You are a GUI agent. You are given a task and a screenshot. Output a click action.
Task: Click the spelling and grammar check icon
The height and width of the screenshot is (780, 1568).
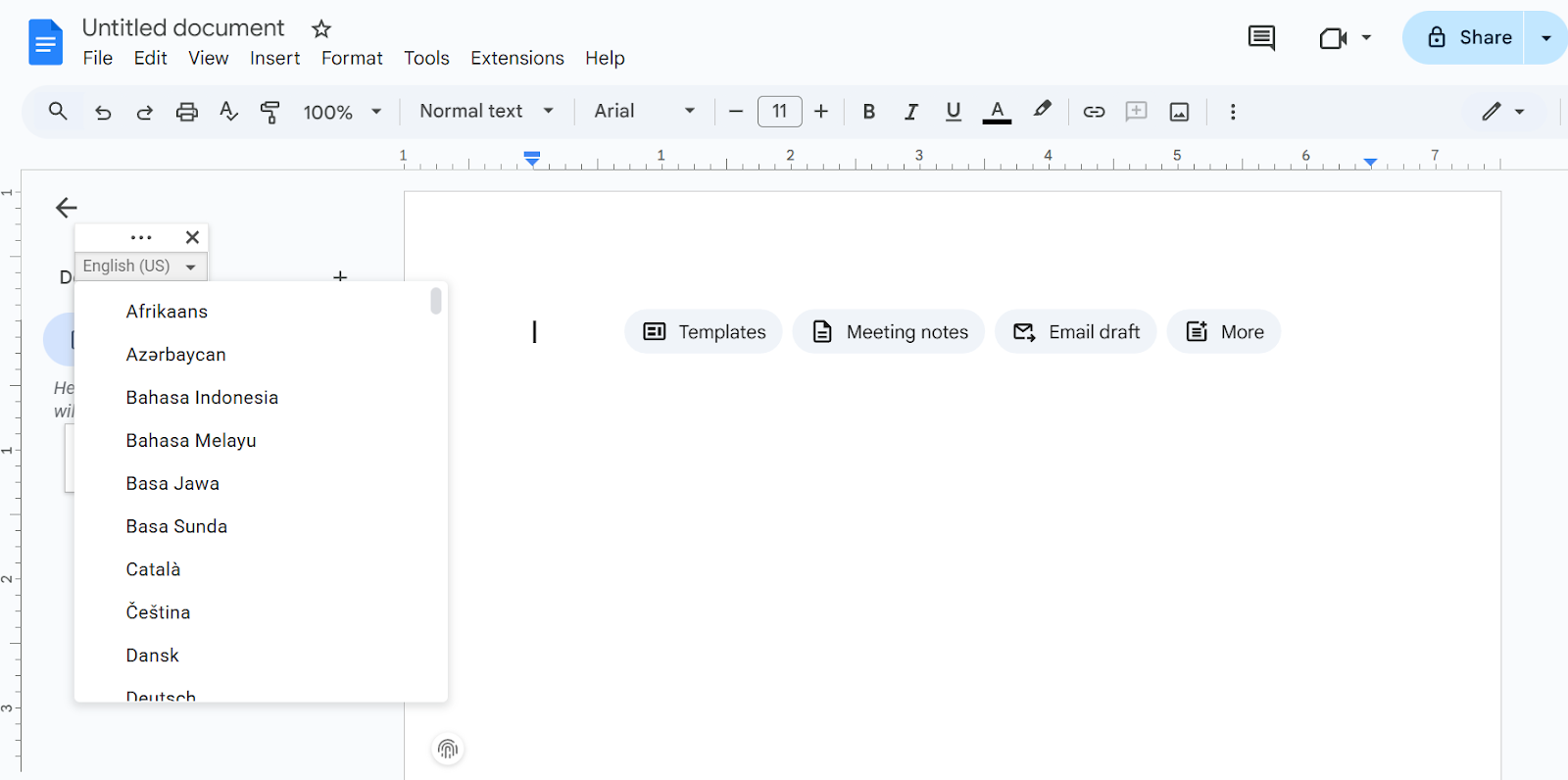pyautogui.click(x=228, y=112)
